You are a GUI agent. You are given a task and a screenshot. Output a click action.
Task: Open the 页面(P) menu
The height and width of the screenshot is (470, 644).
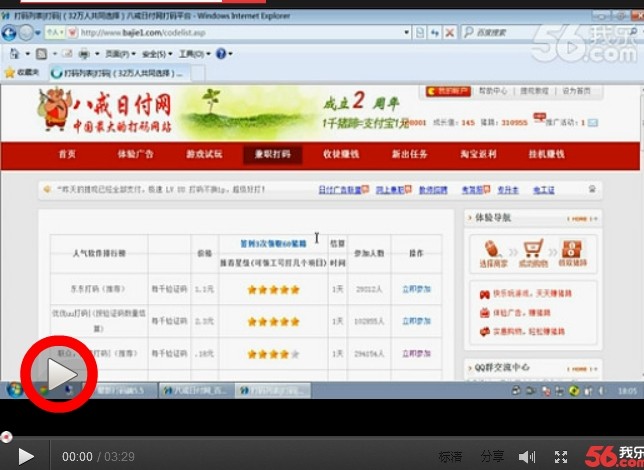click(120, 54)
